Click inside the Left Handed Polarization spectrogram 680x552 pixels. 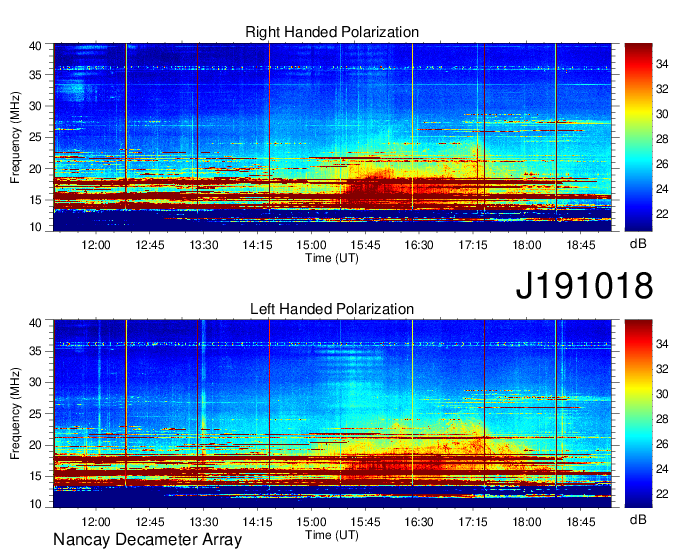click(332, 414)
